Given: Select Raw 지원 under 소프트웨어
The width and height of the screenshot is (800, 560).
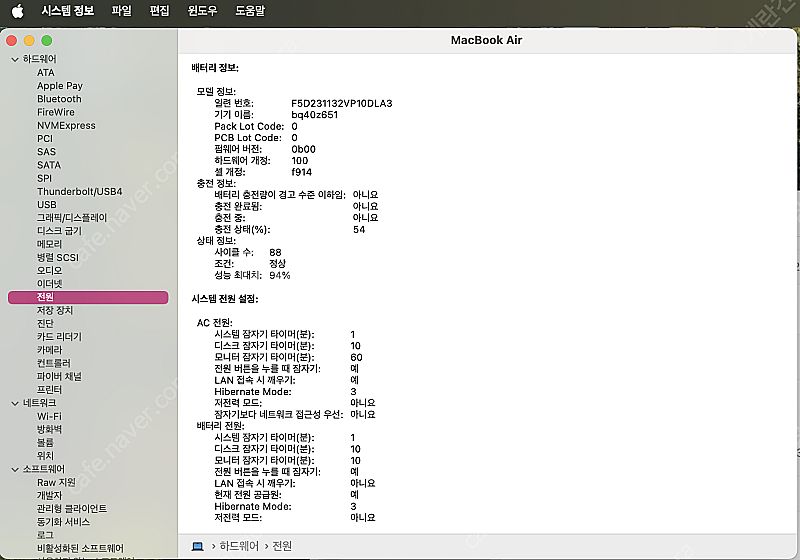Looking at the screenshot, I should (56, 483).
